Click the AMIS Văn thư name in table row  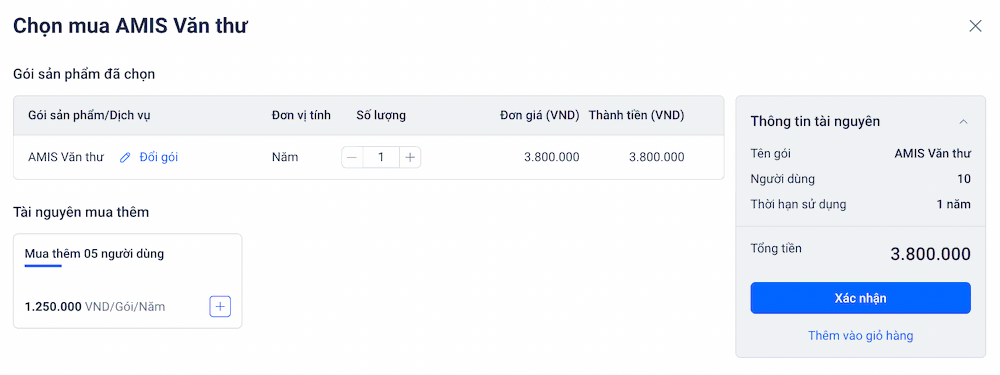click(x=66, y=157)
